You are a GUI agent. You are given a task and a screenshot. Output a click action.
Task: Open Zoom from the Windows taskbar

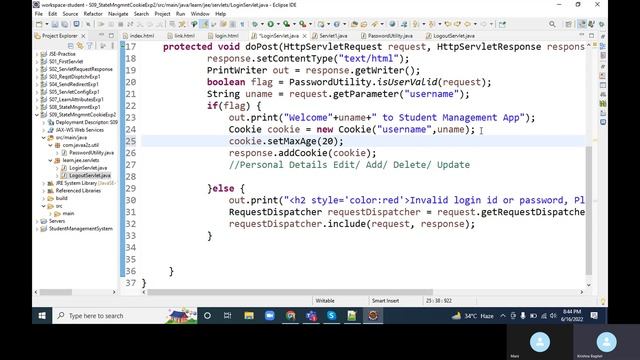point(269,316)
